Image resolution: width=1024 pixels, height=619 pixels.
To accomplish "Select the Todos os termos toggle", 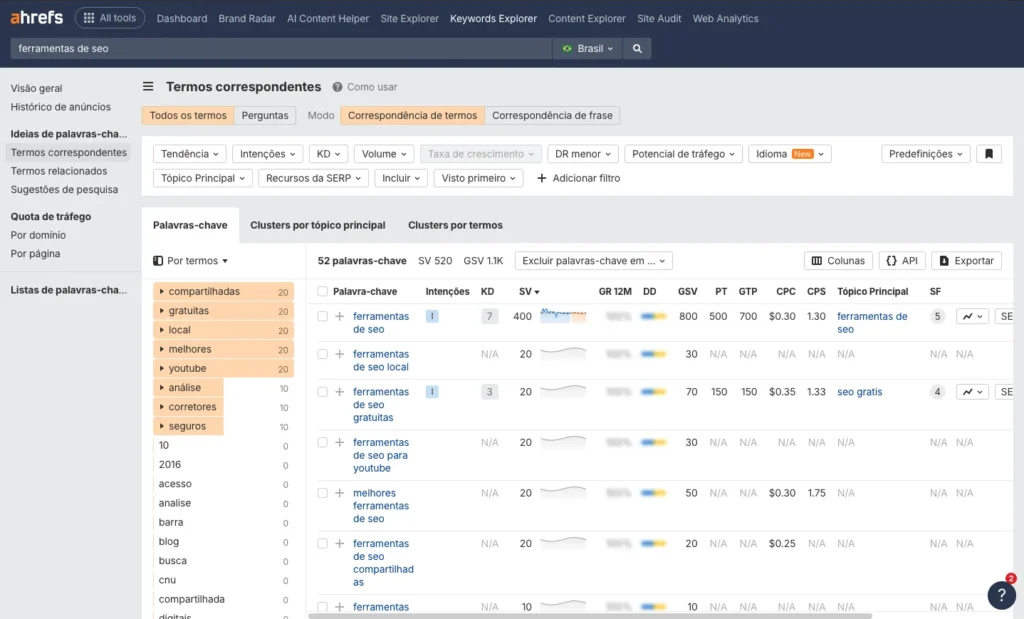I will click(188, 116).
